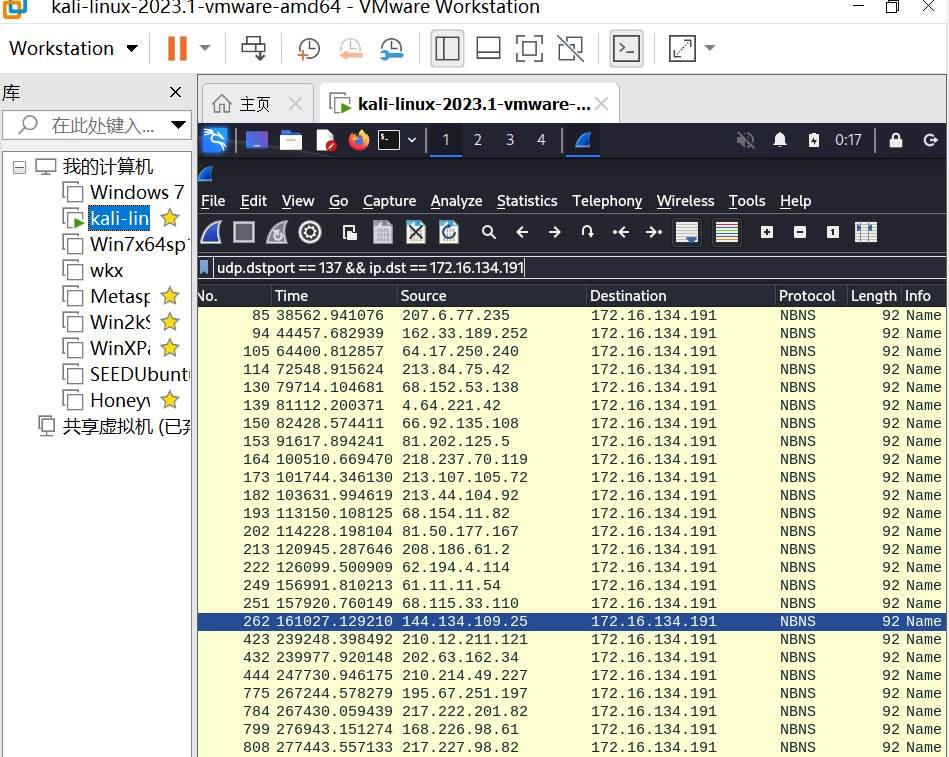Viewport: 949px width, 757px height.
Task: Toggle auto scroll during live capture
Action: click(686, 232)
